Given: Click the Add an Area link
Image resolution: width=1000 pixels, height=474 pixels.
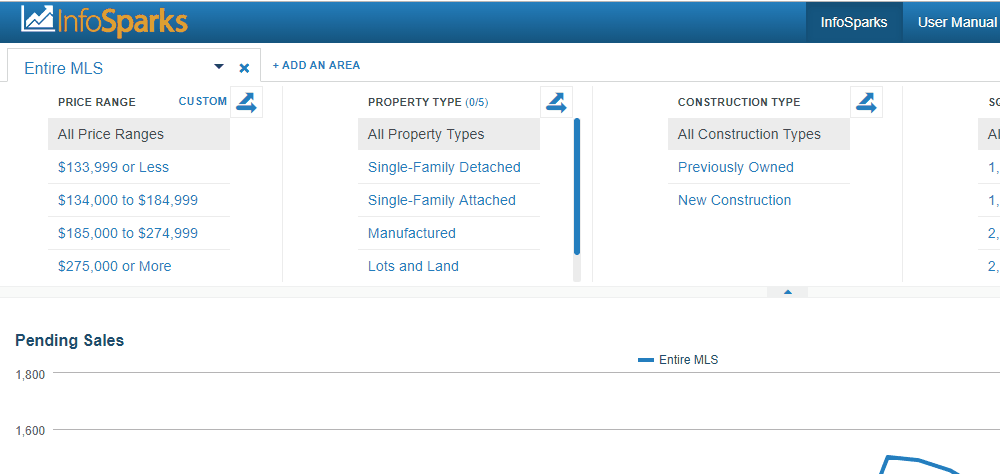Looking at the screenshot, I should pyautogui.click(x=316, y=65).
